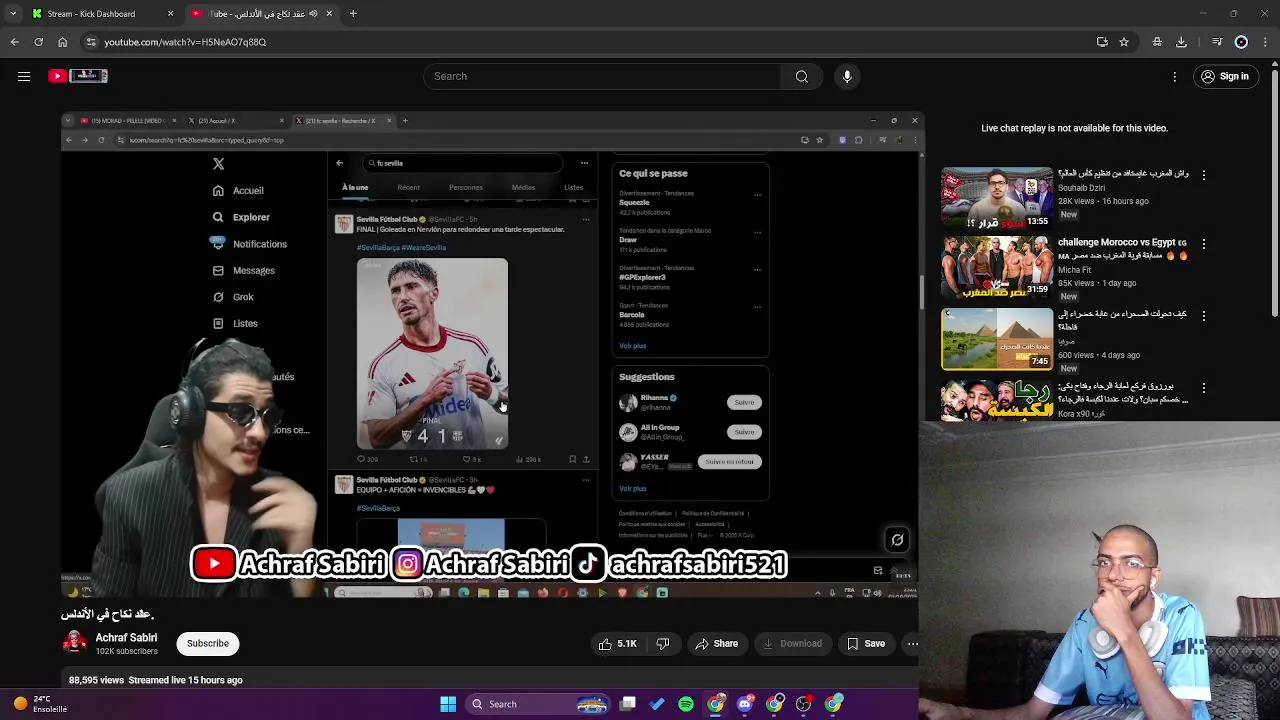
Task: Subscribe to Achraf Sabiri
Action: click(208, 643)
